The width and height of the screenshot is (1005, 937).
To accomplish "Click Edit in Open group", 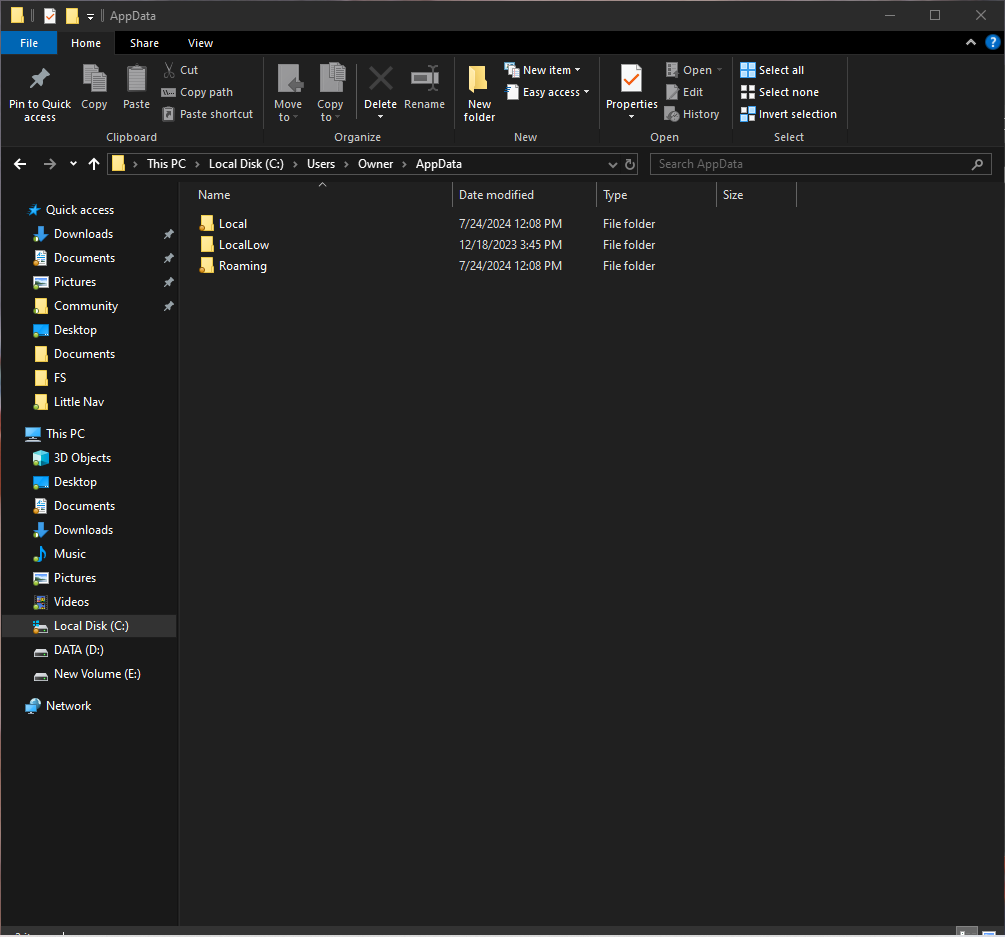I will pyautogui.click(x=685, y=92).
